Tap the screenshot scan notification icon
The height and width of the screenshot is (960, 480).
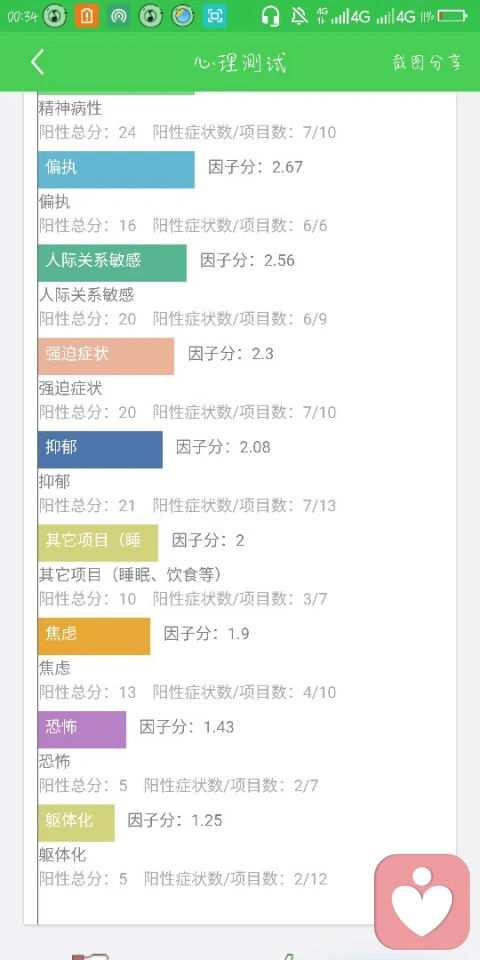tap(214, 17)
